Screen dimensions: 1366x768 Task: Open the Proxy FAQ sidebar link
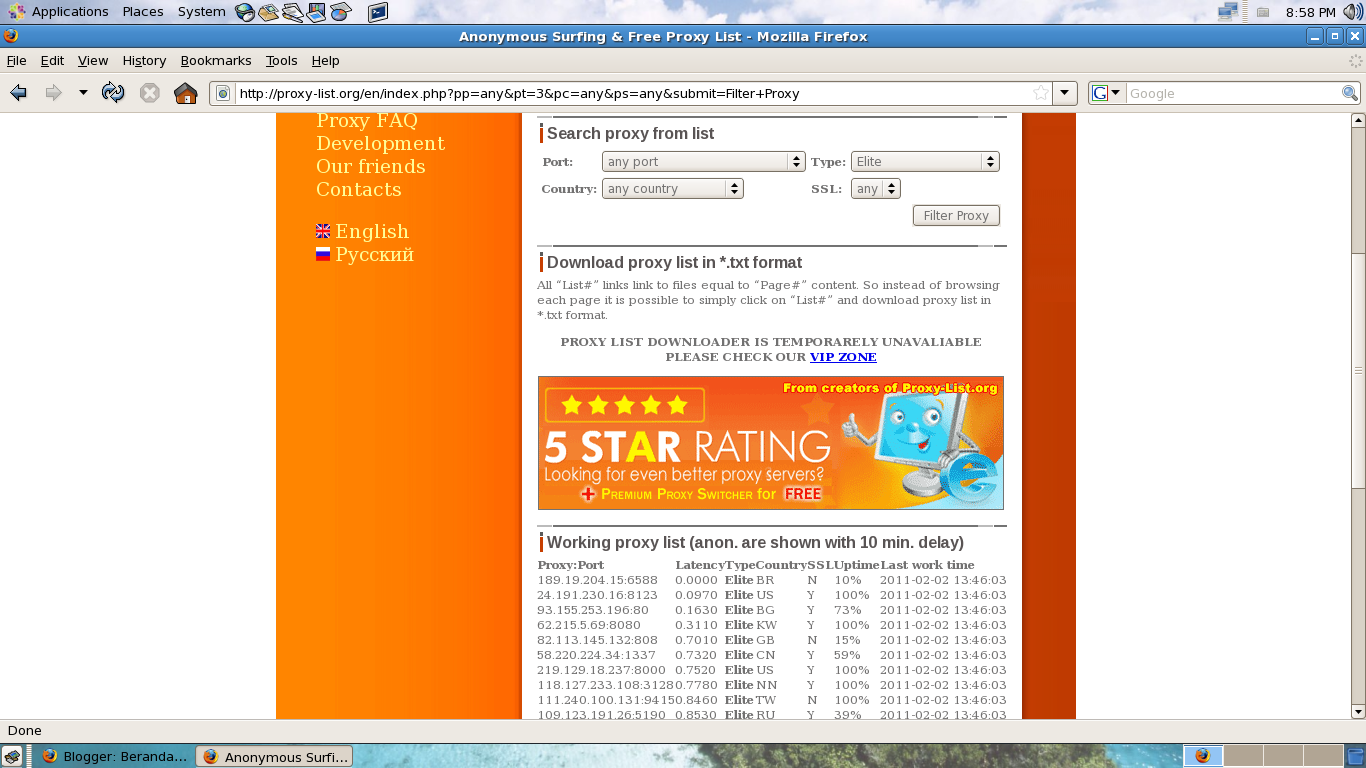click(367, 121)
